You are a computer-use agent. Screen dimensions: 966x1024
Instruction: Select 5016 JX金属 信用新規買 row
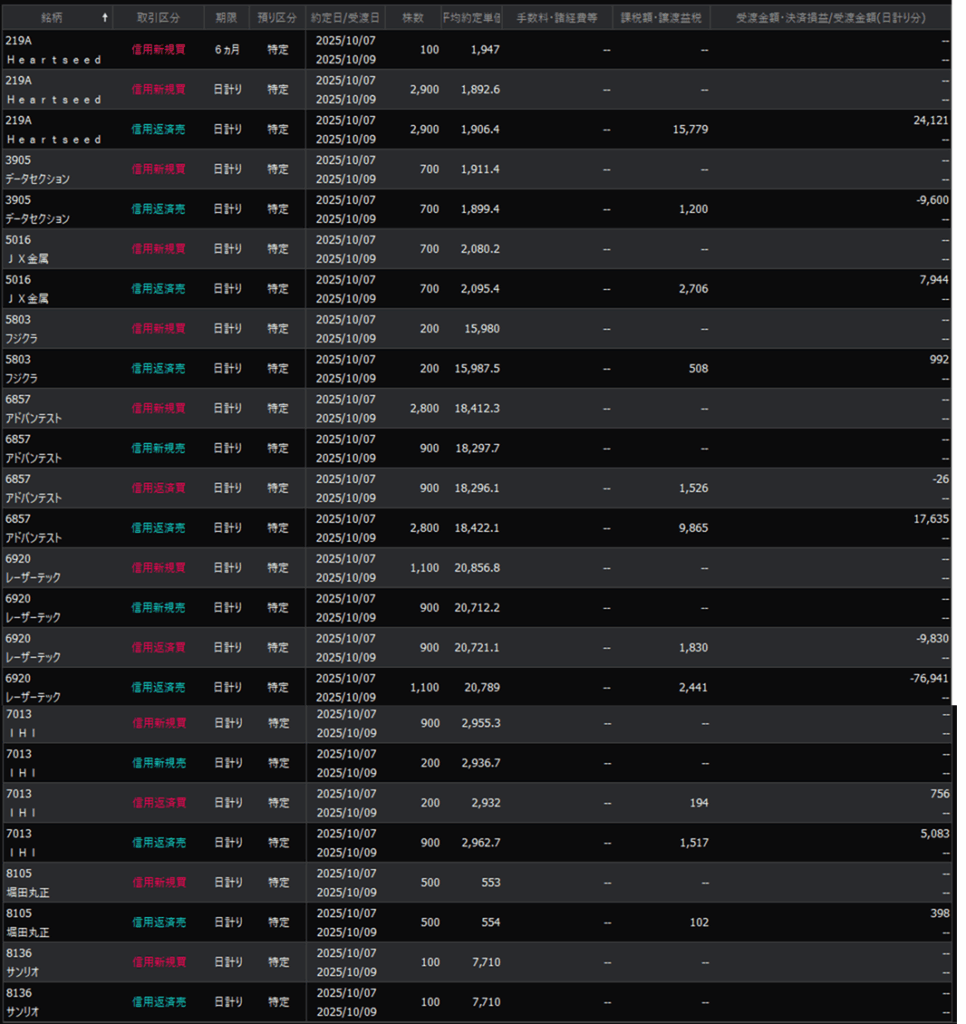(480, 249)
